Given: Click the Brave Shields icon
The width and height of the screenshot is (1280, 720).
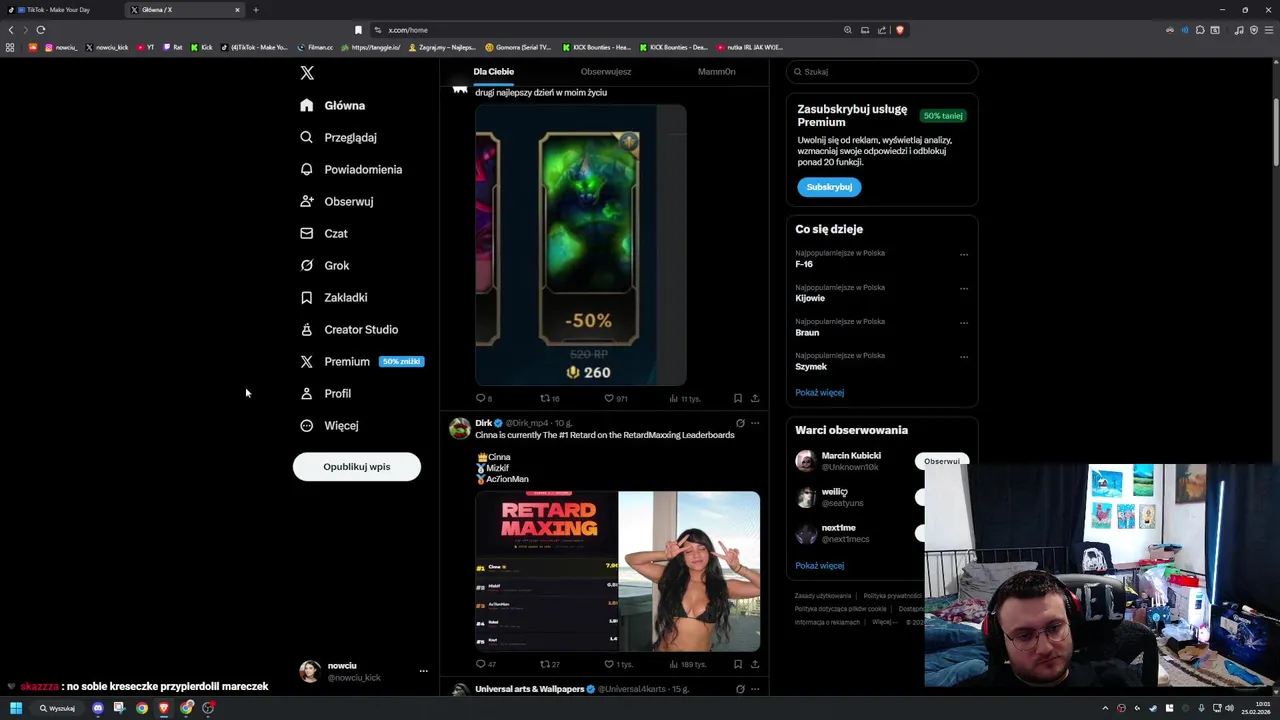Looking at the screenshot, I should click(x=900, y=30).
